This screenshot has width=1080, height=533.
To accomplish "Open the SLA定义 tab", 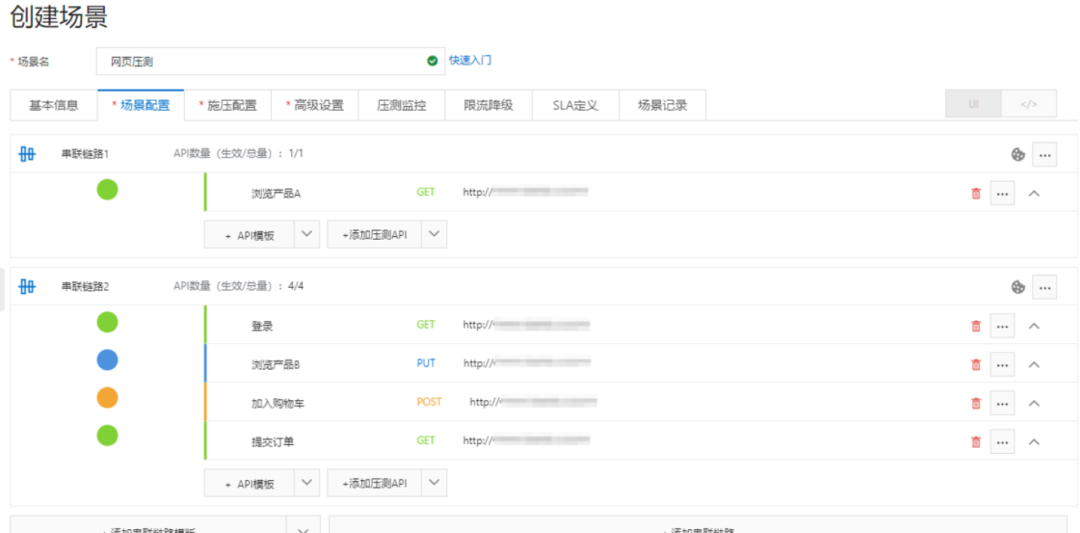I will [575, 105].
